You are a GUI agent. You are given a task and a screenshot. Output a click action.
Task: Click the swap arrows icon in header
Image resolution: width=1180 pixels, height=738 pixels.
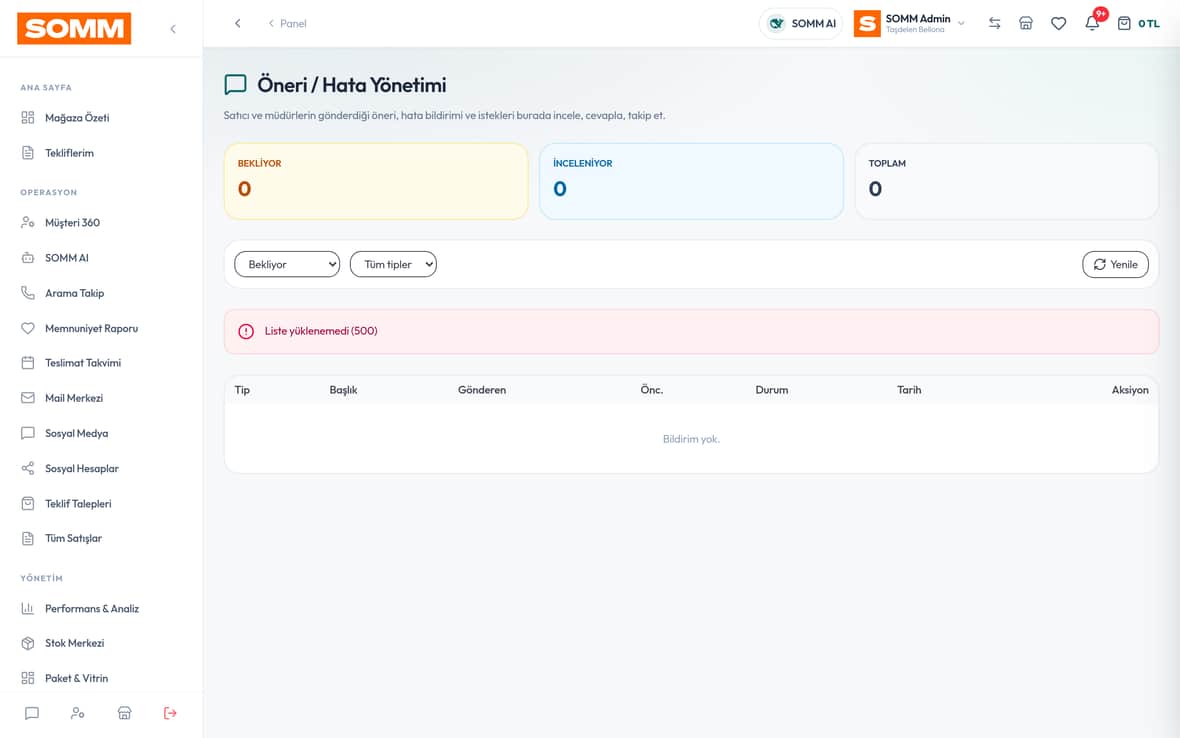click(x=994, y=23)
